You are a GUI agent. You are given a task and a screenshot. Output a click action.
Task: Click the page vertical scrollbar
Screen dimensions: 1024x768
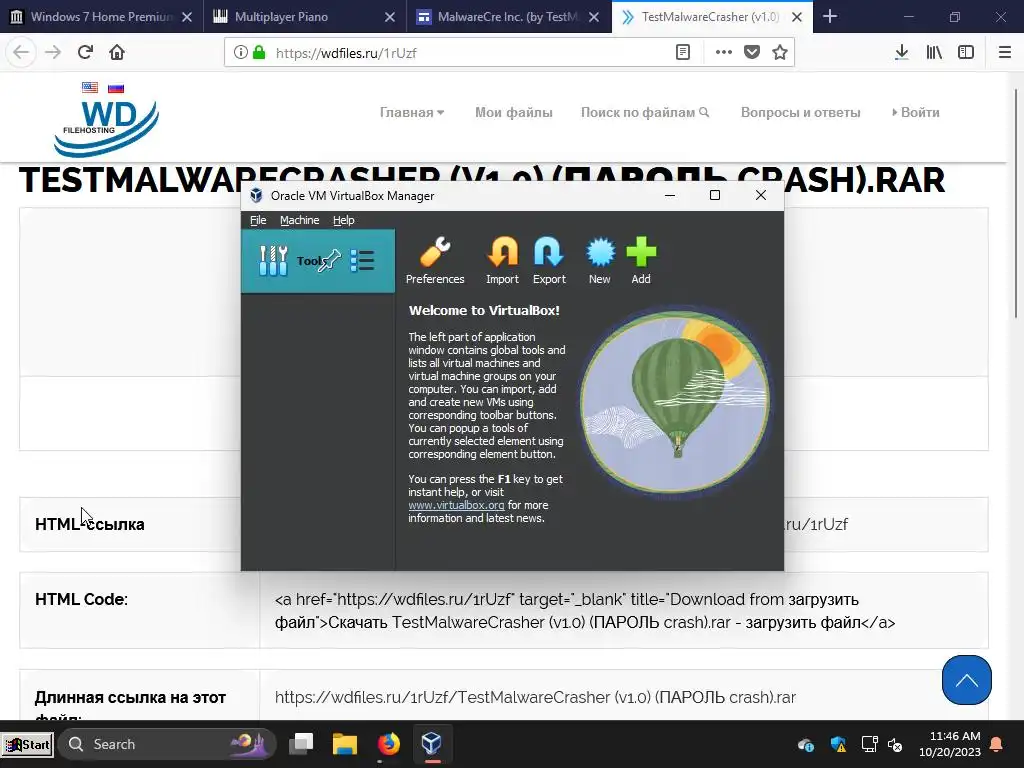[1018, 202]
